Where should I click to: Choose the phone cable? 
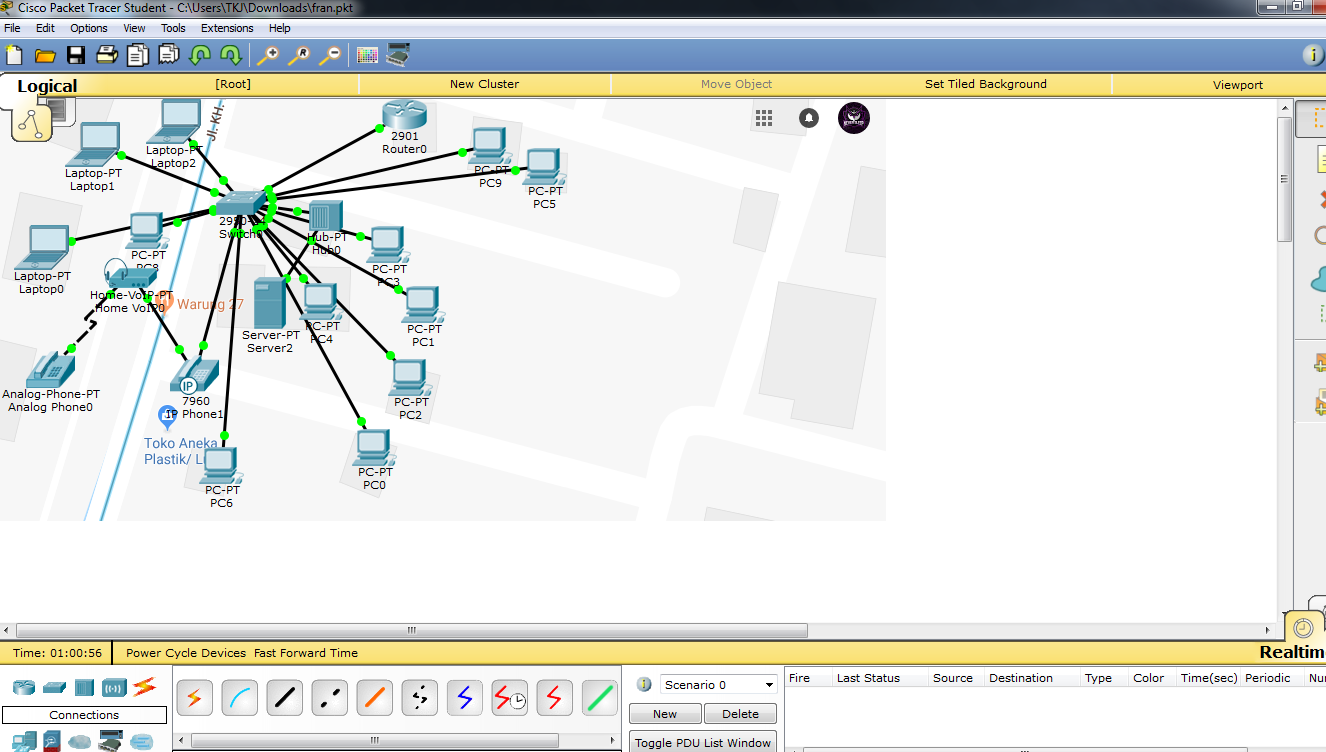420,697
